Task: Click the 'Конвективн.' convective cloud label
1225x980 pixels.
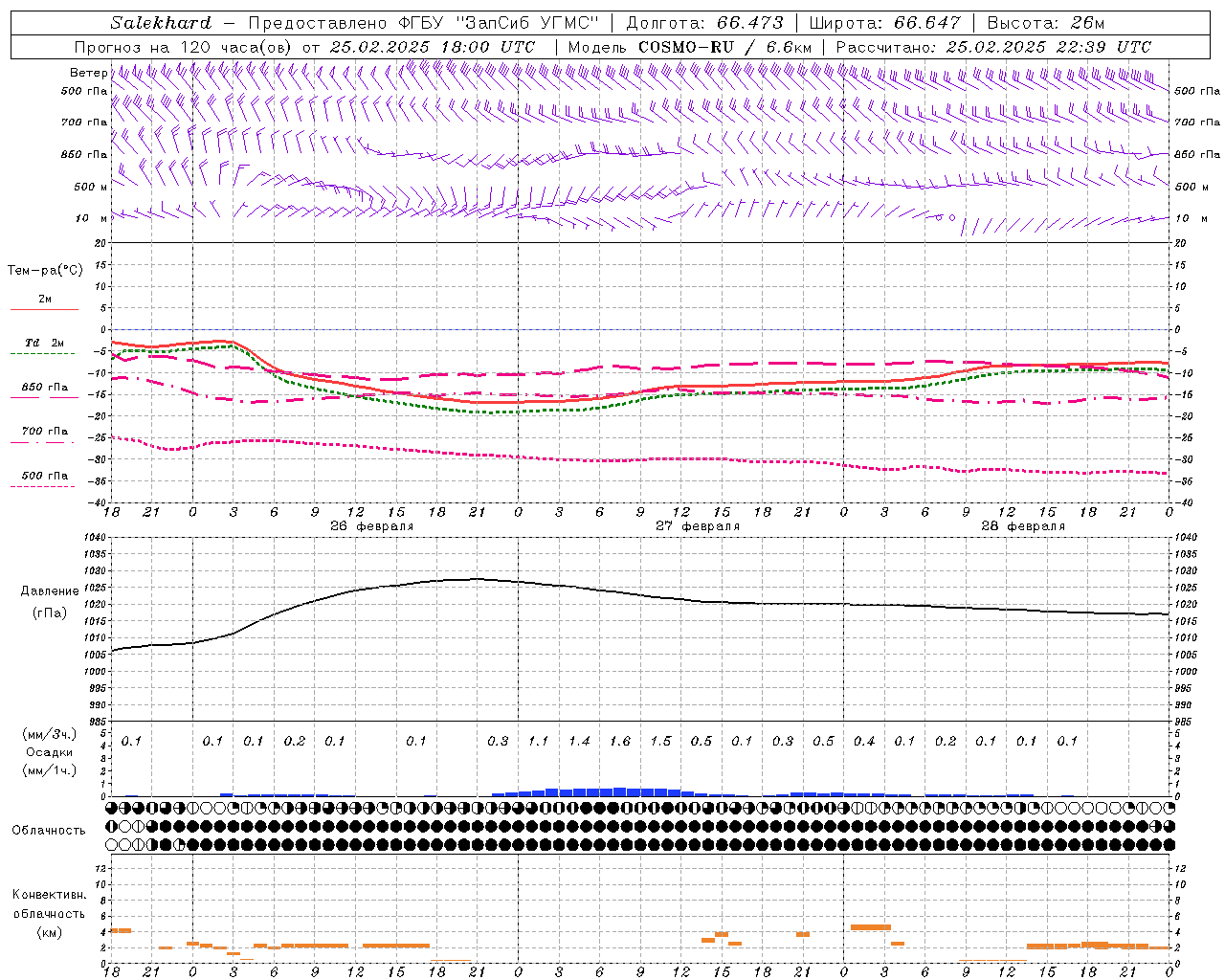Action: click(x=50, y=895)
